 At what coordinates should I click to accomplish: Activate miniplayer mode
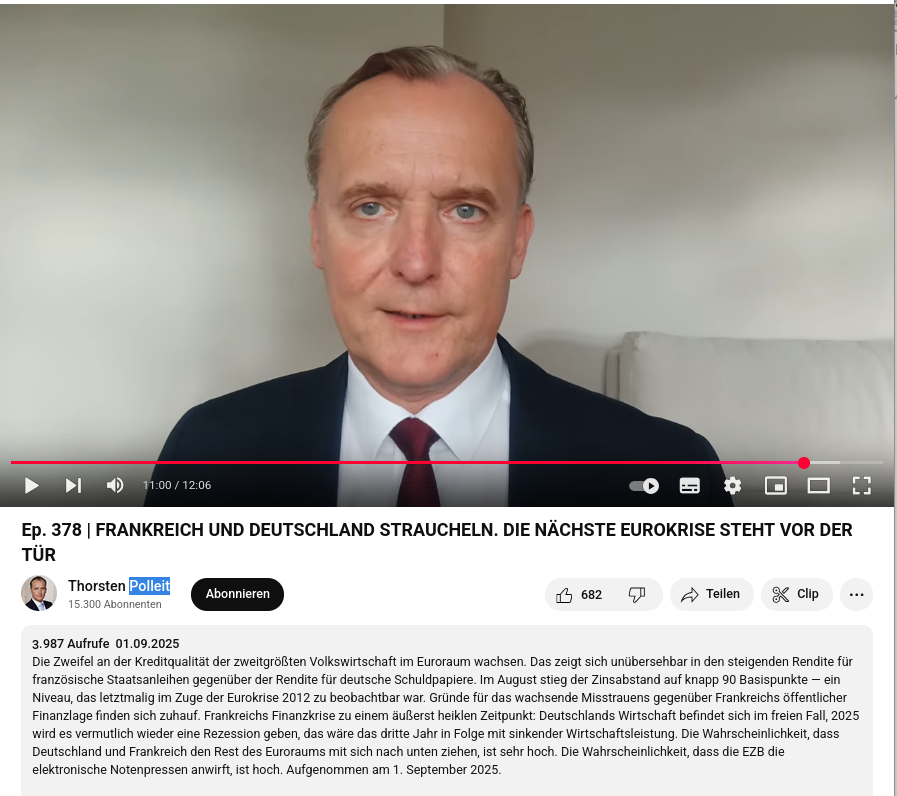pos(776,486)
